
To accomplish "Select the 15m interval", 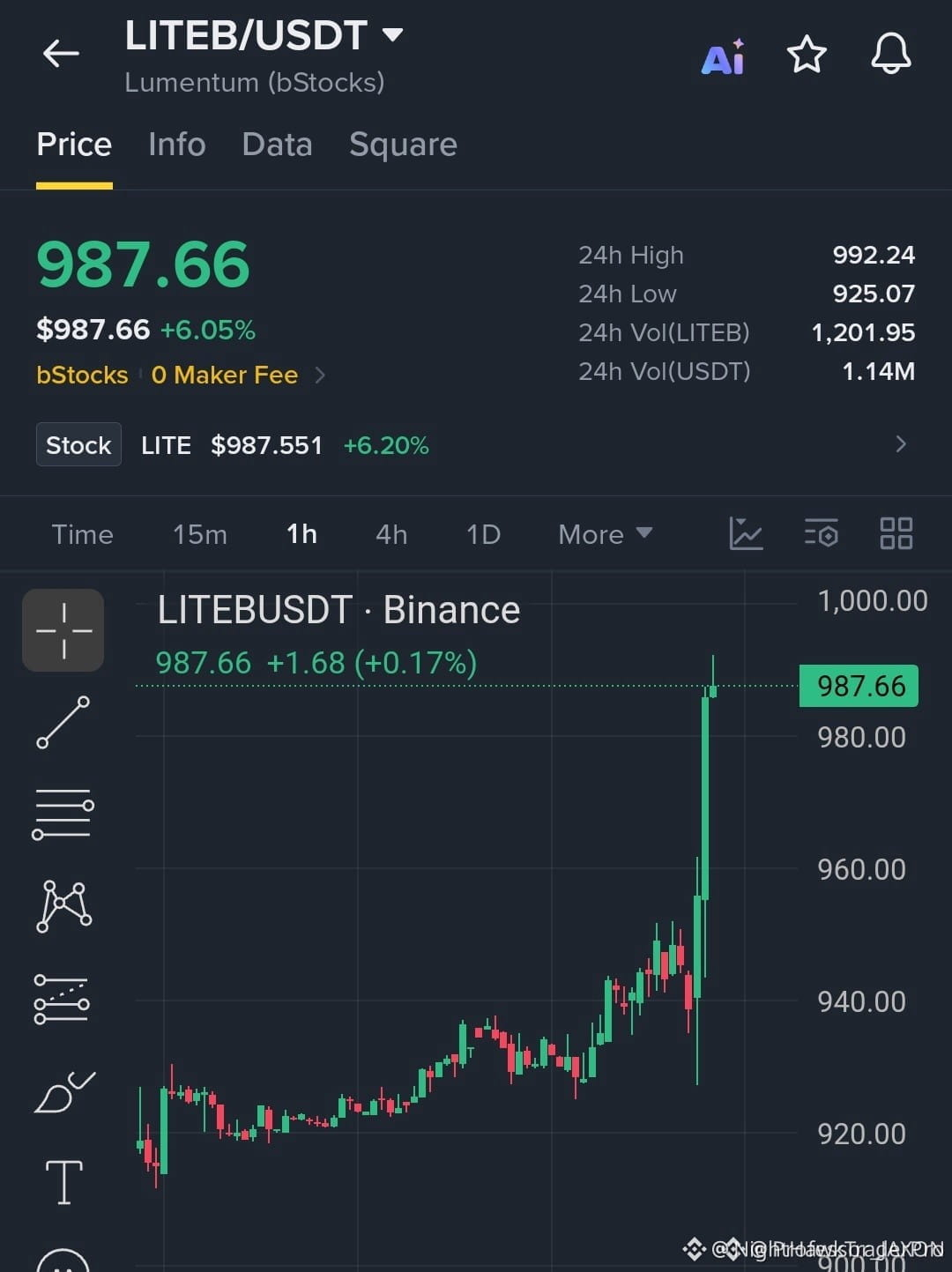I will [x=200, y=534].
